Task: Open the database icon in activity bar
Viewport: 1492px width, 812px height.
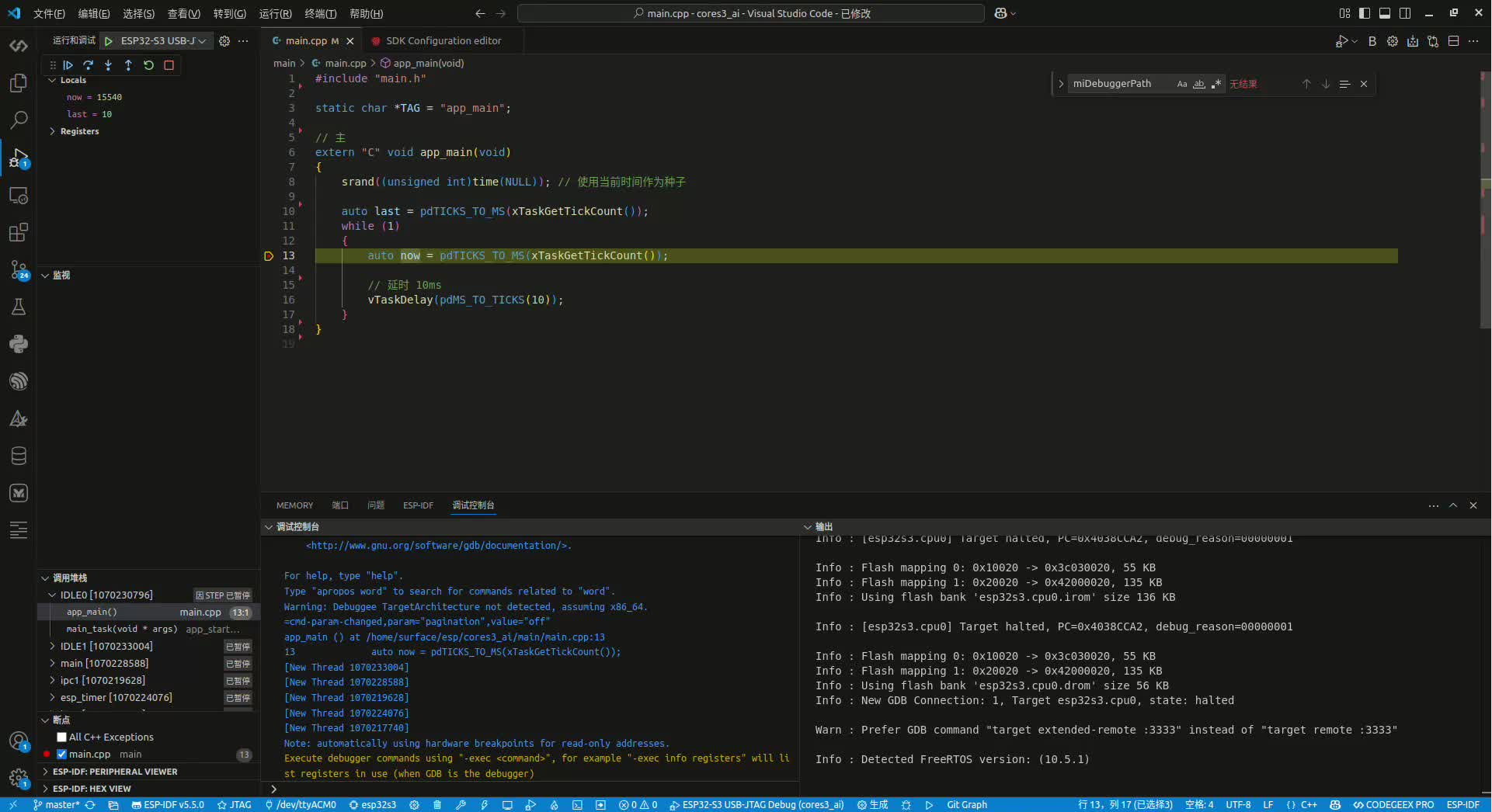Action: pos(19,456)
